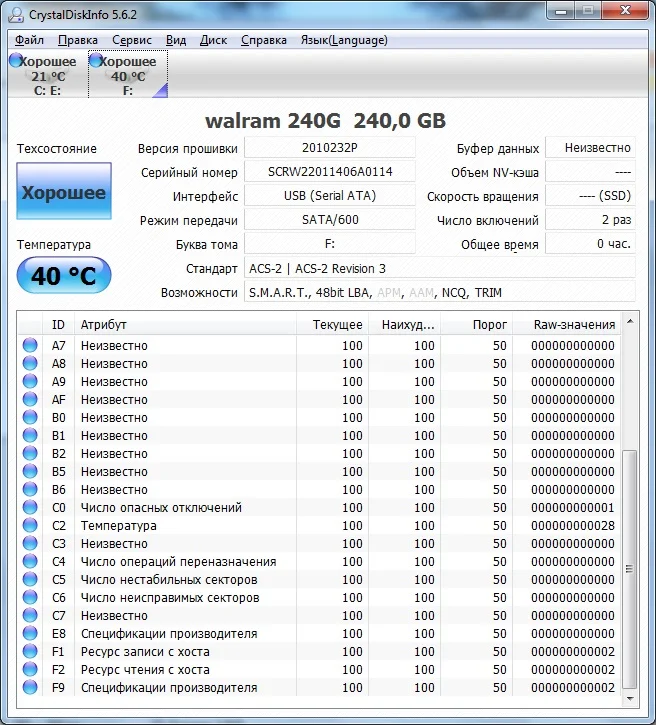
Task: Click the status orb of attribute C0
Action: pyautogui.click(x=30, y=508)
